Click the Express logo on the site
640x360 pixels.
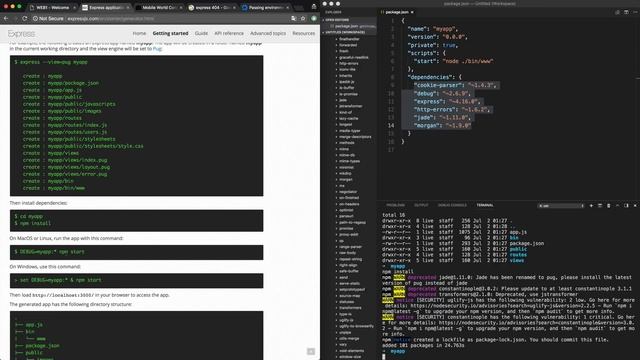21,33
